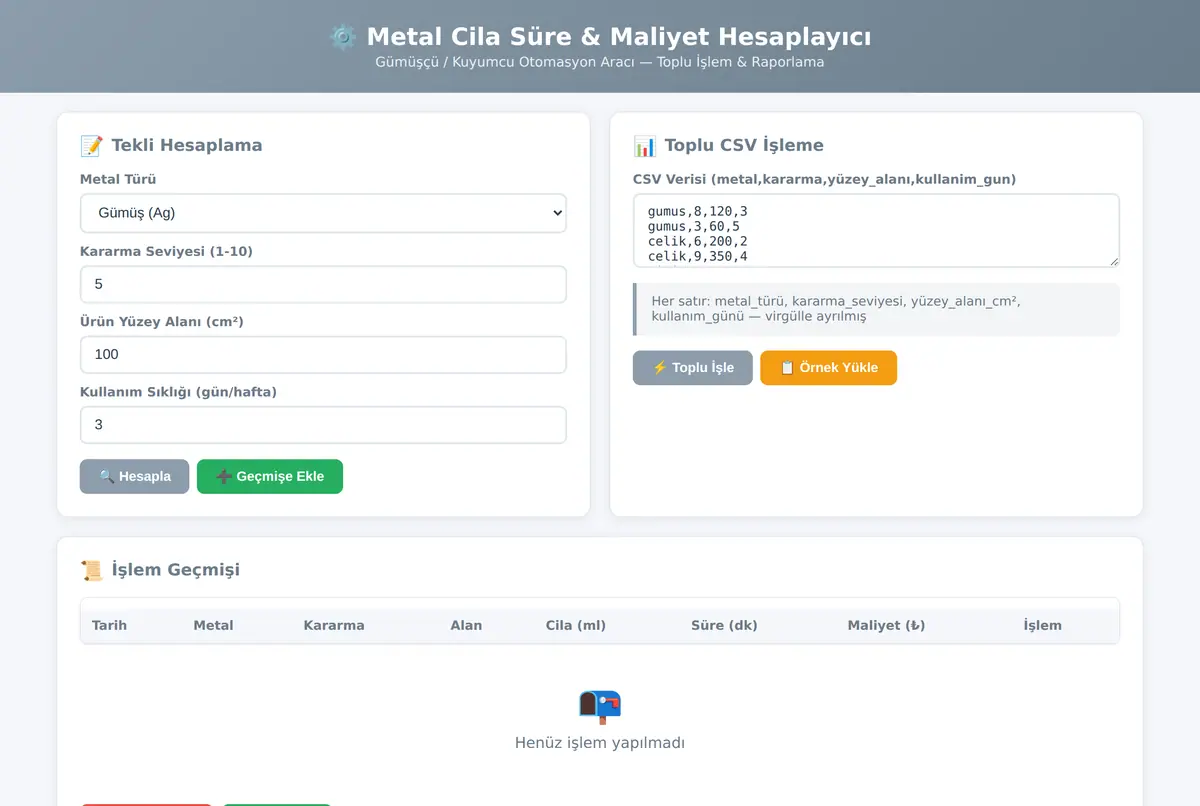
Task: Click inside the CSV Verisi textarea
Action: [876, 231]
